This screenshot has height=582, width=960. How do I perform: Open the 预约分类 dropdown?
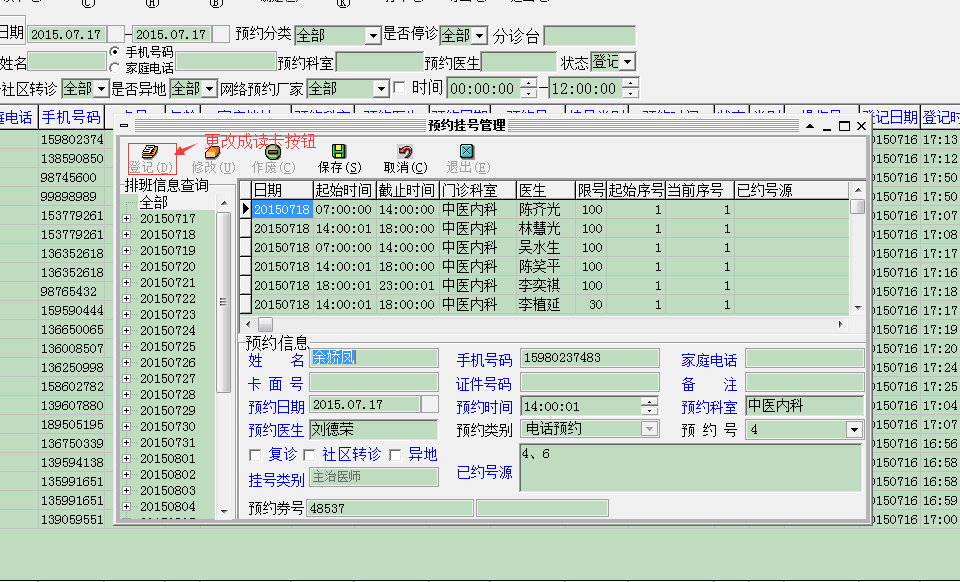373,36
